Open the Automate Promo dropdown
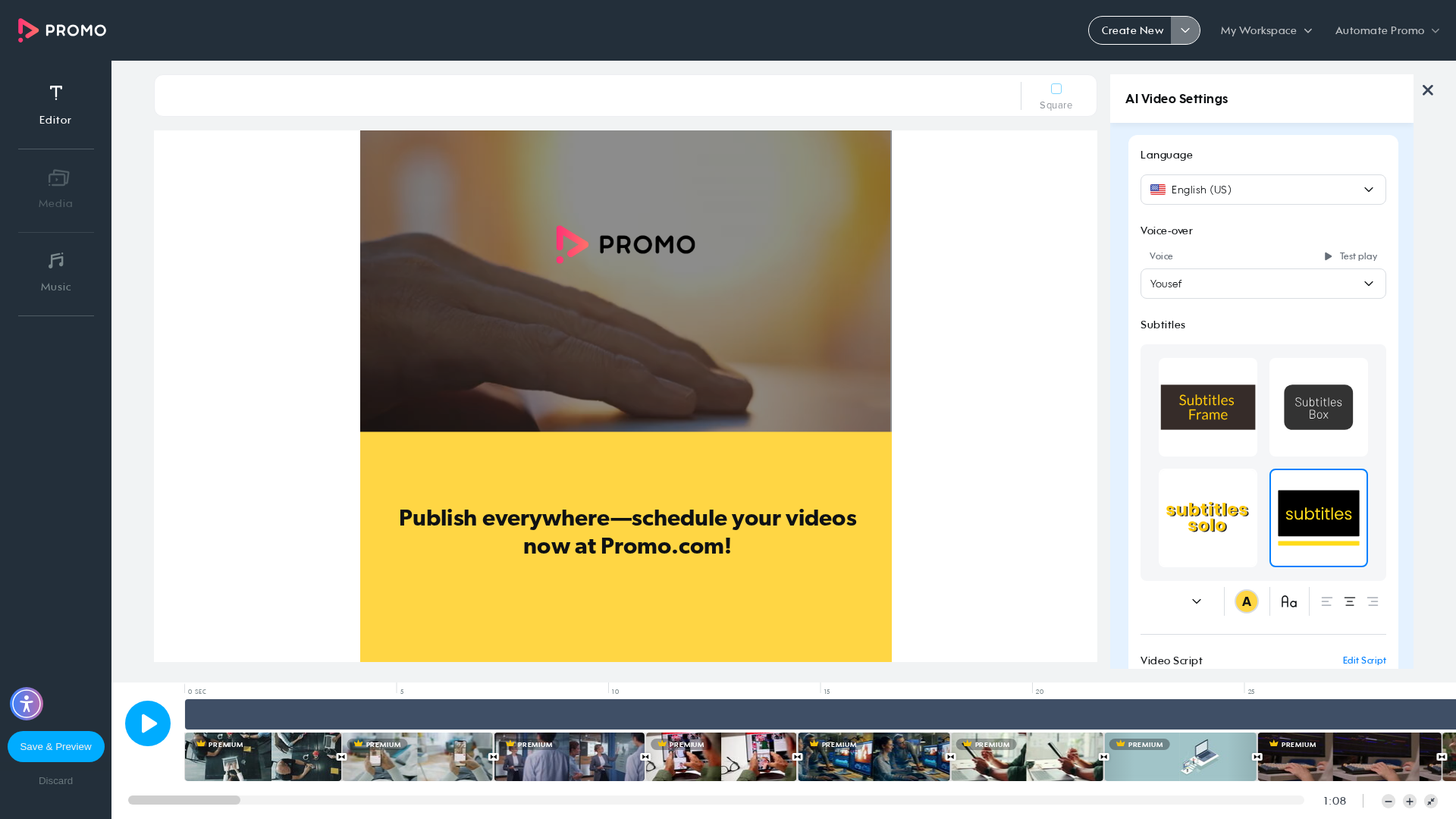The height and width of the screenshot is (819, 1456). (x=1387, y=30)
